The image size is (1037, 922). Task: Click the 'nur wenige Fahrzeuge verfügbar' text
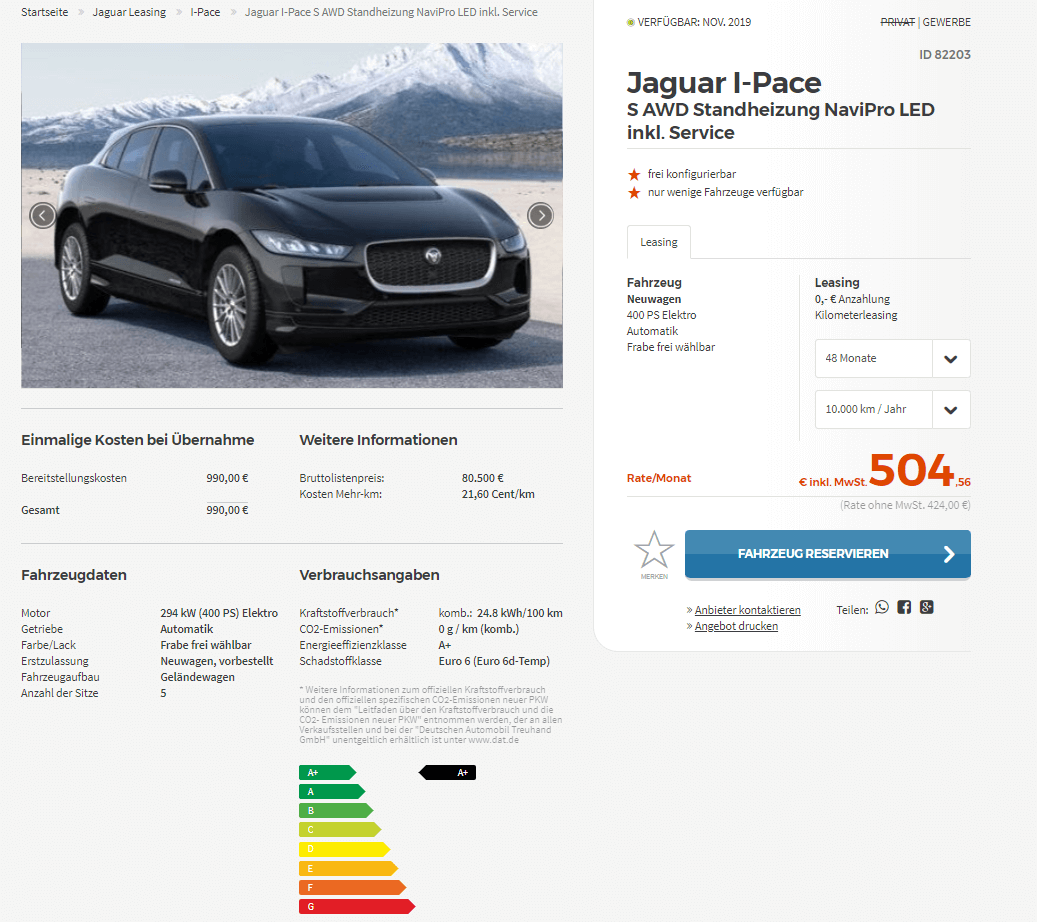coord(726,192)
